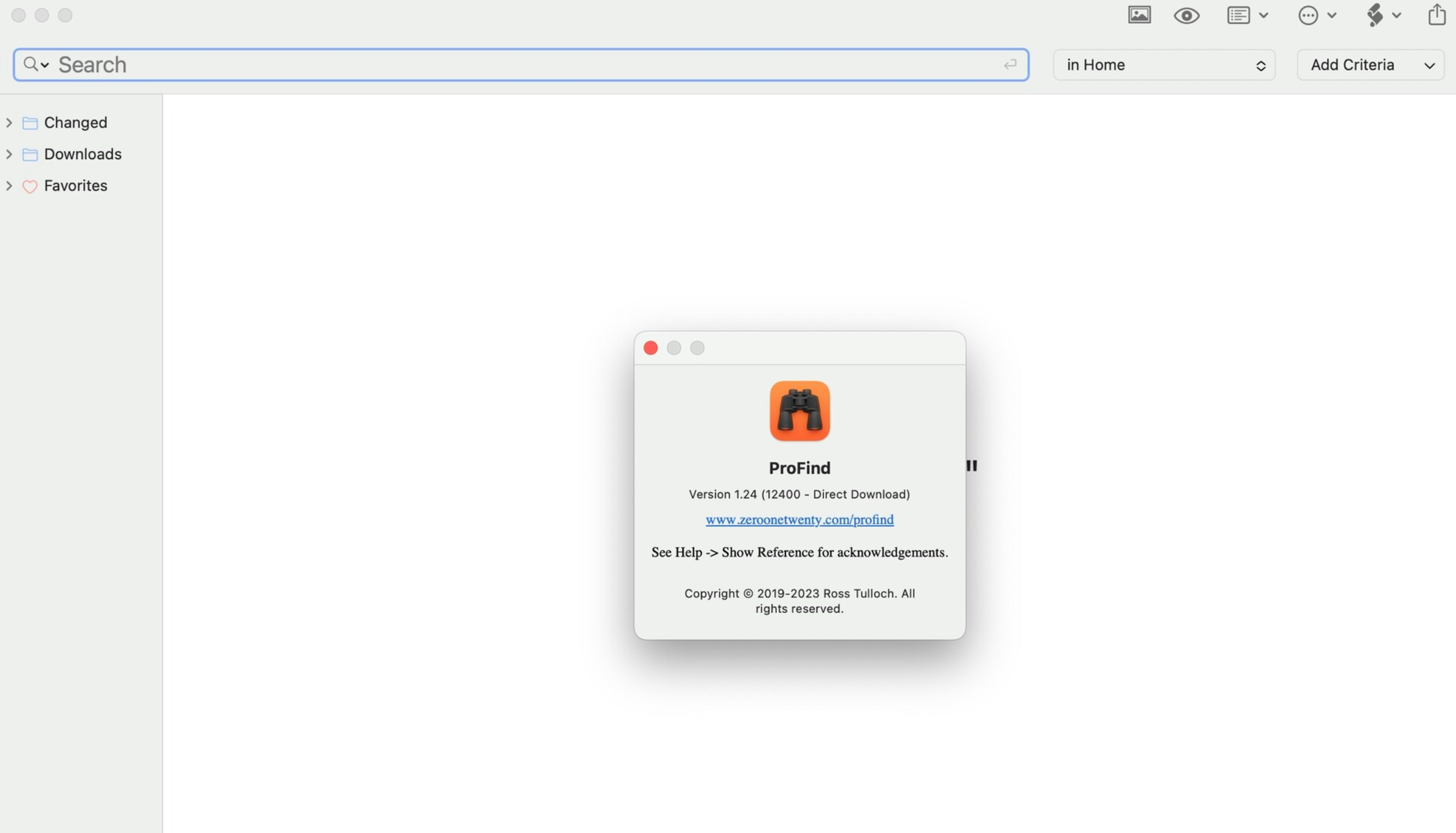Image resolution: width=1456 pixels, height=833 pixels.
Task: Click the magnifier search options icon
Action: pyautogui.click(x=35, y=64)
